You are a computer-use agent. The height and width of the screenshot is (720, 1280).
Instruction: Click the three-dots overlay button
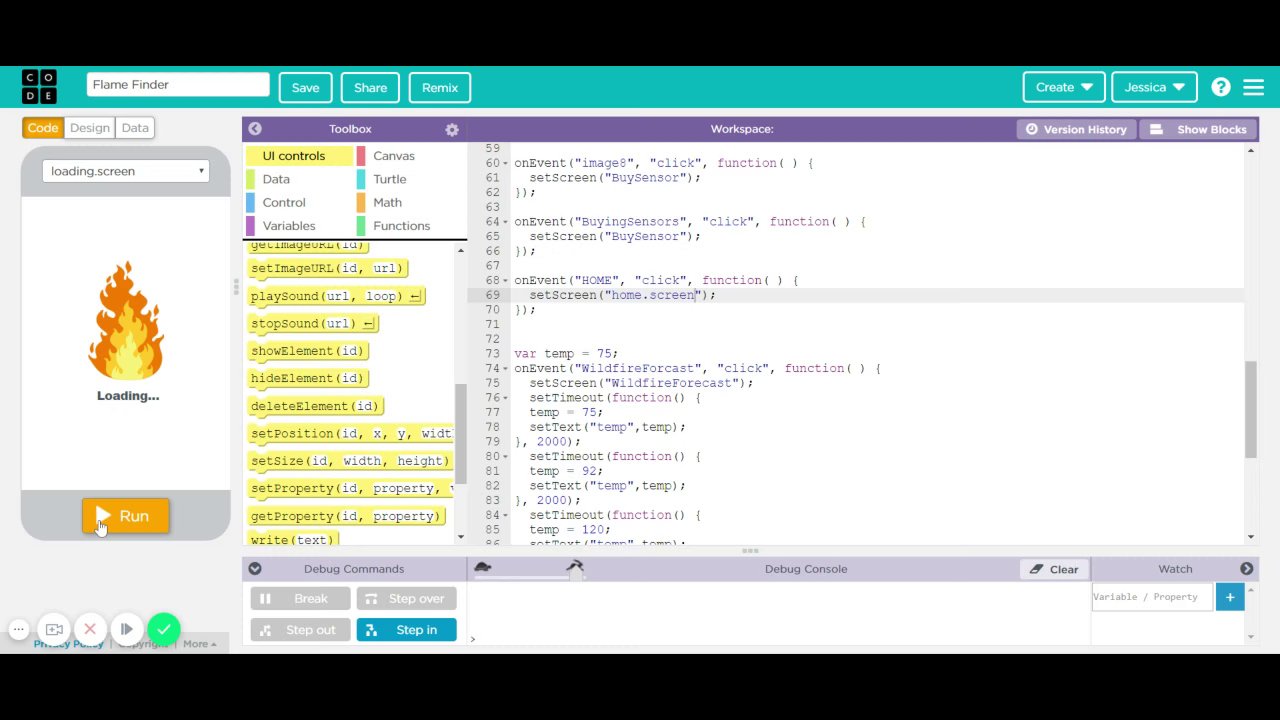pos(18,629)
